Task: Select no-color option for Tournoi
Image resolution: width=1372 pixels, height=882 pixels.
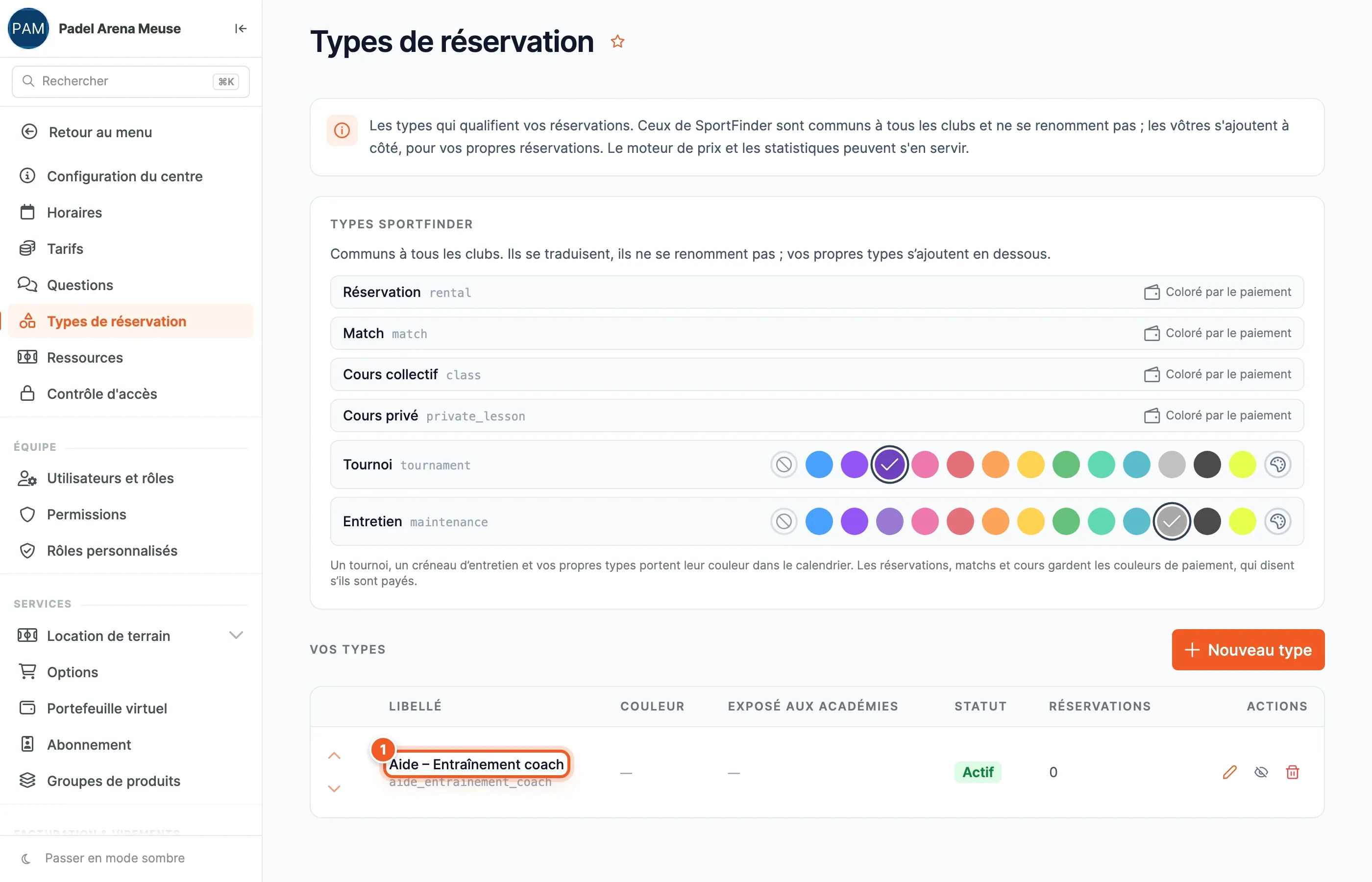Action: (784, 465)
